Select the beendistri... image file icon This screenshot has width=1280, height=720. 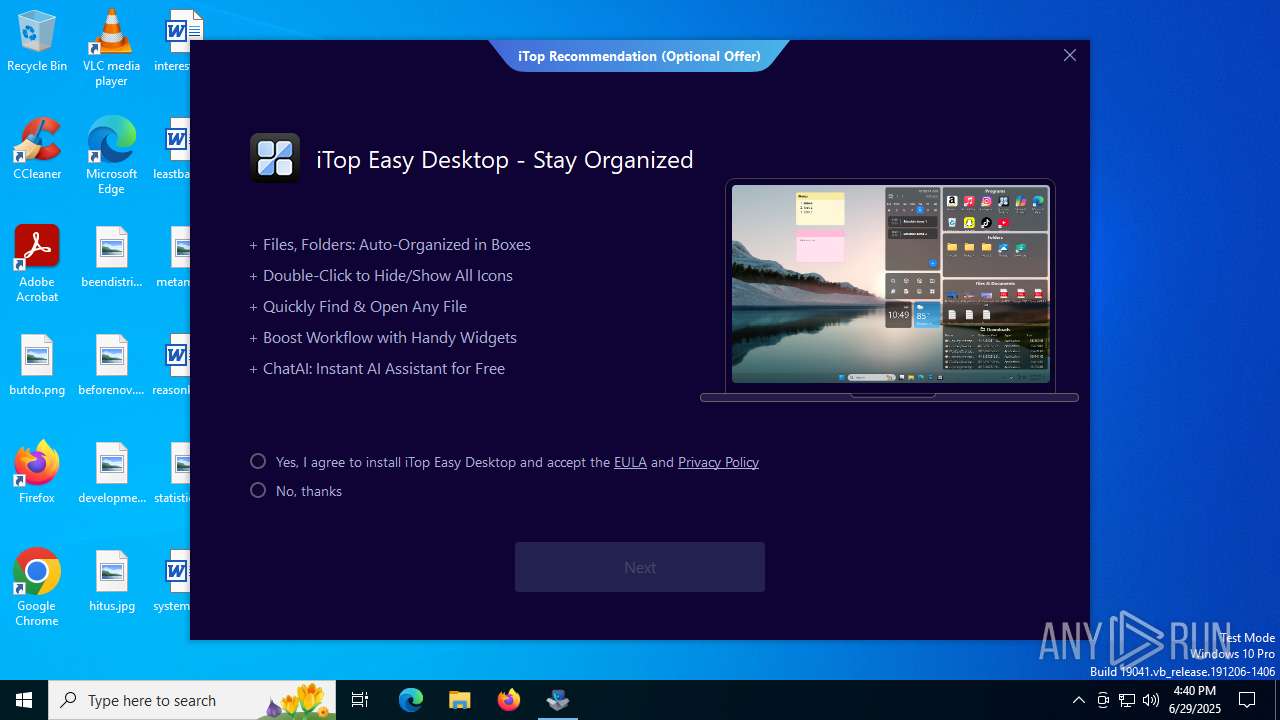pyautogui.click(x=111, y=257)
